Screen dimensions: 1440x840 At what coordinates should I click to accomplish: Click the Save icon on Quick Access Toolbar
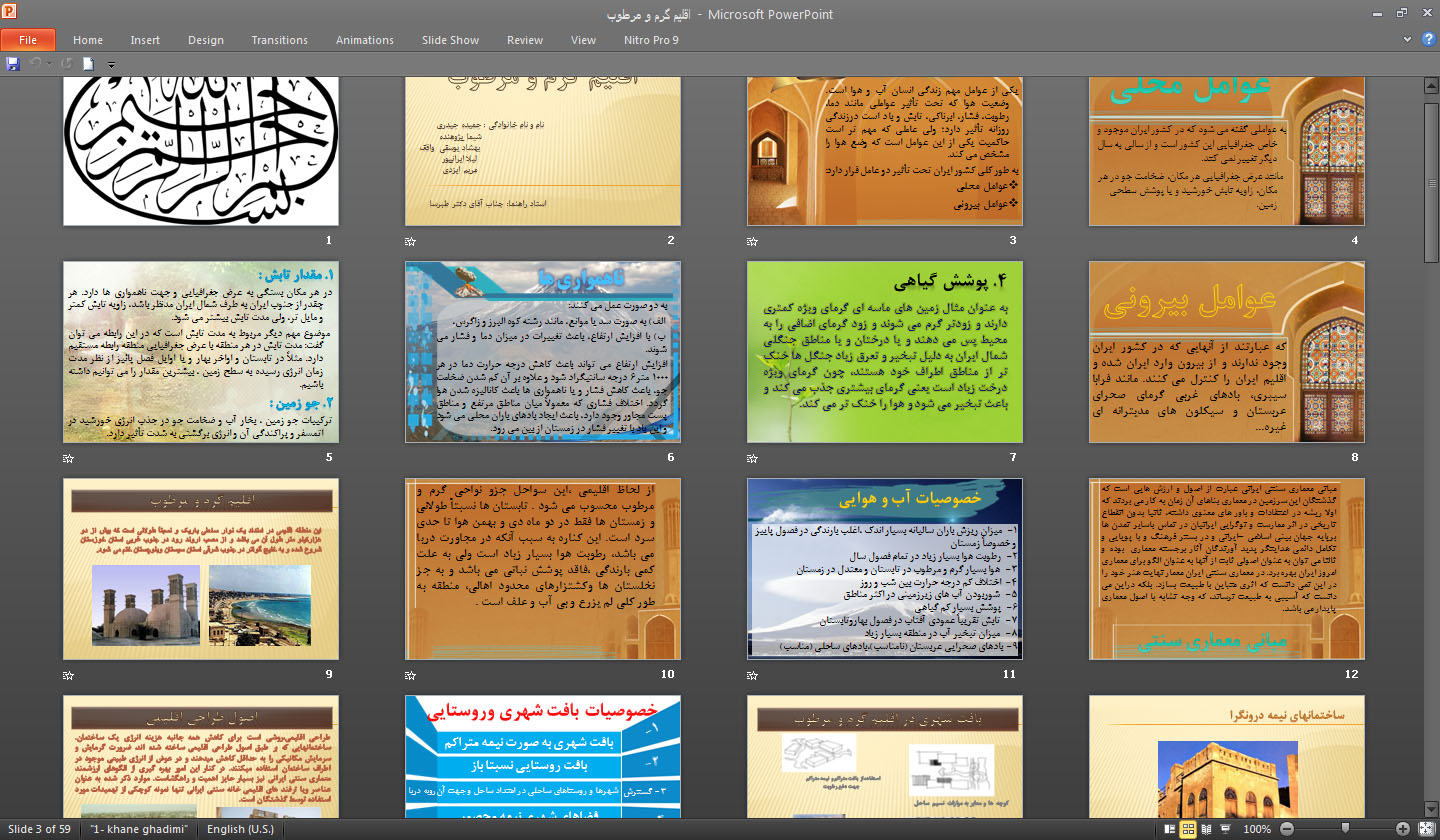[x=12, y=62]
